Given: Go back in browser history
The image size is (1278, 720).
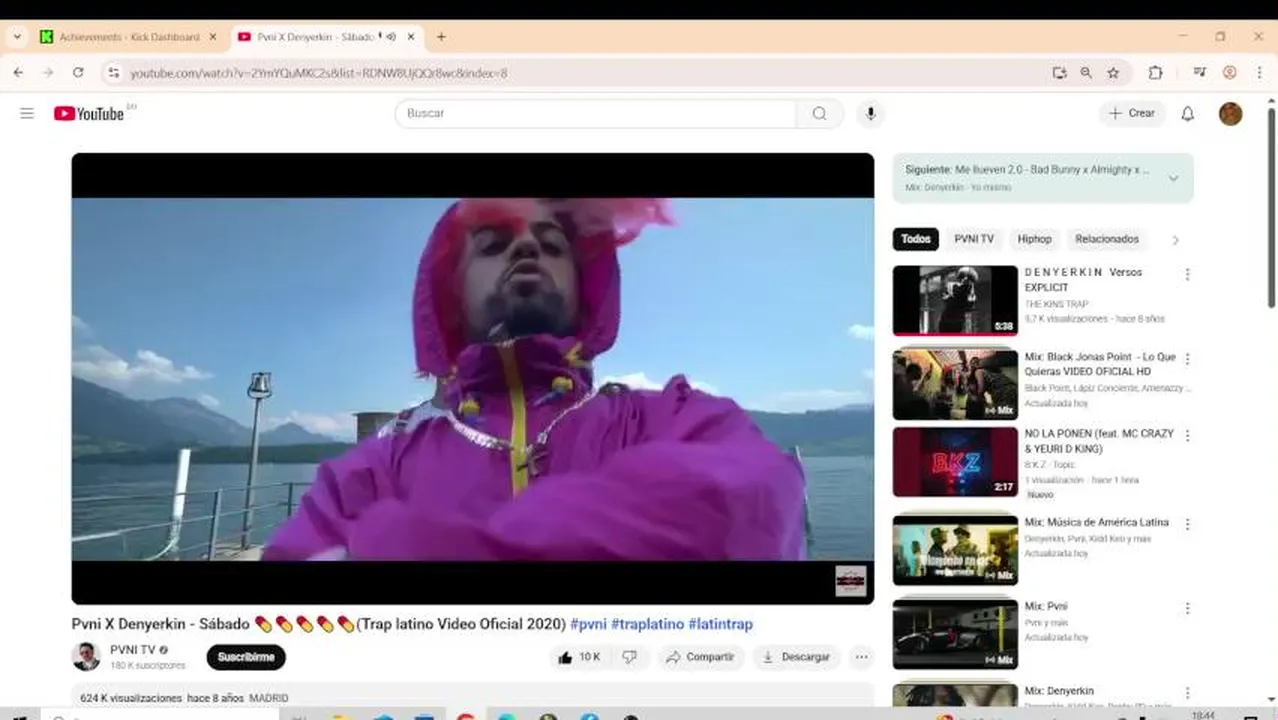Looking at the screenshot, I should [18, 72].
